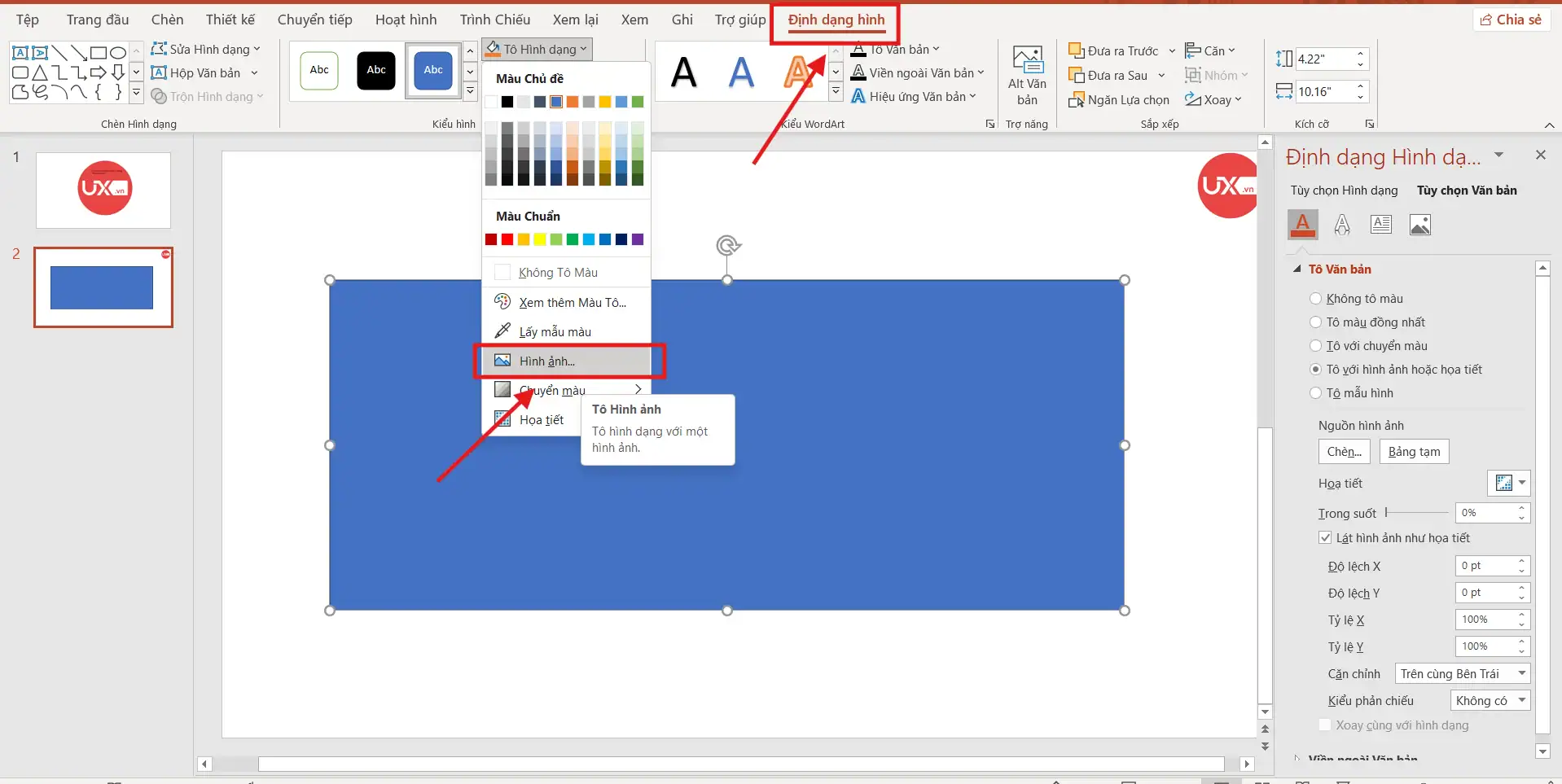Expand the Kiểu phản chiếu dropdown
This screenshot has width=1562, height=784.
coord(1490,701)
